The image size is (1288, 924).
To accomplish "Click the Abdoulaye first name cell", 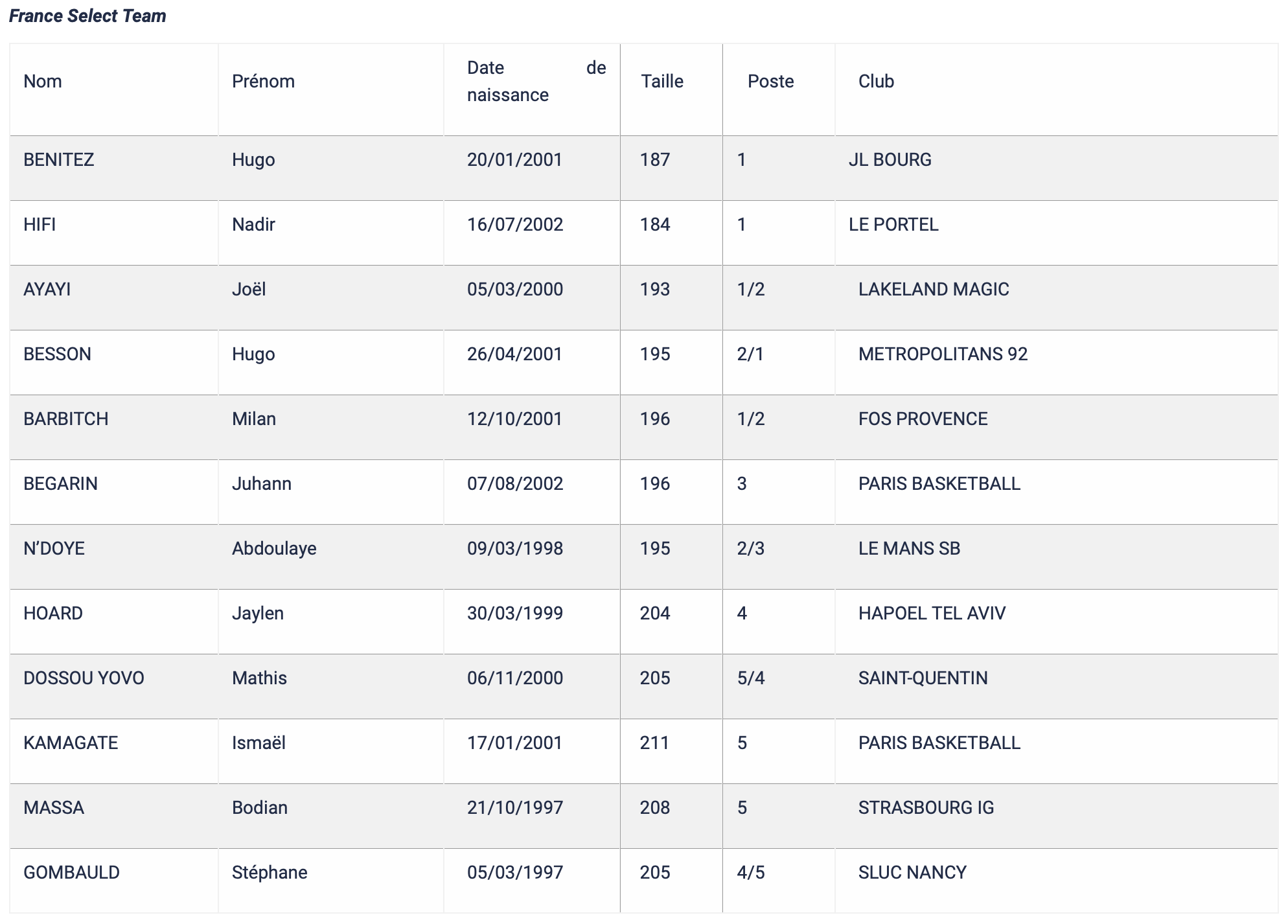I will 274,549.
